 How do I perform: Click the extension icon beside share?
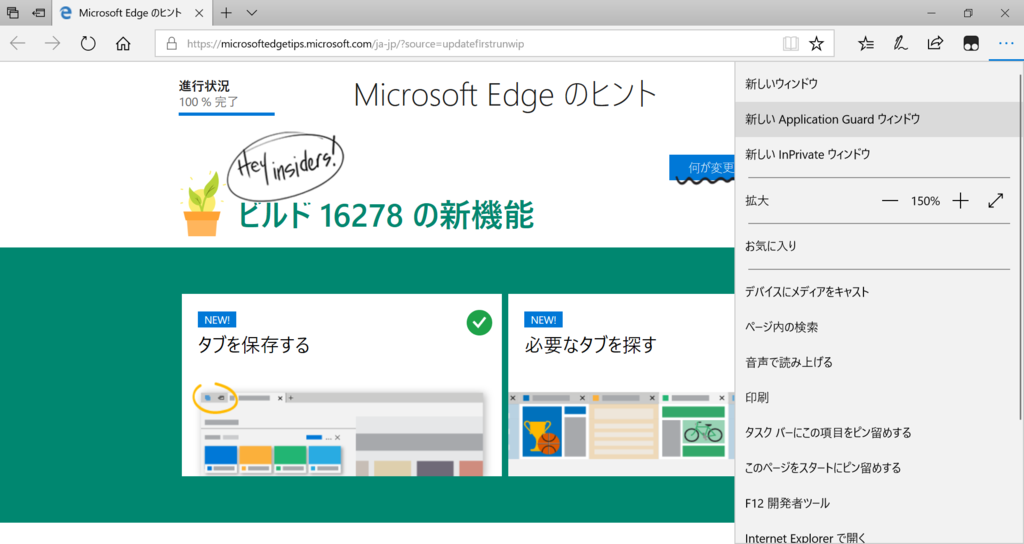[x=971, y=44]
